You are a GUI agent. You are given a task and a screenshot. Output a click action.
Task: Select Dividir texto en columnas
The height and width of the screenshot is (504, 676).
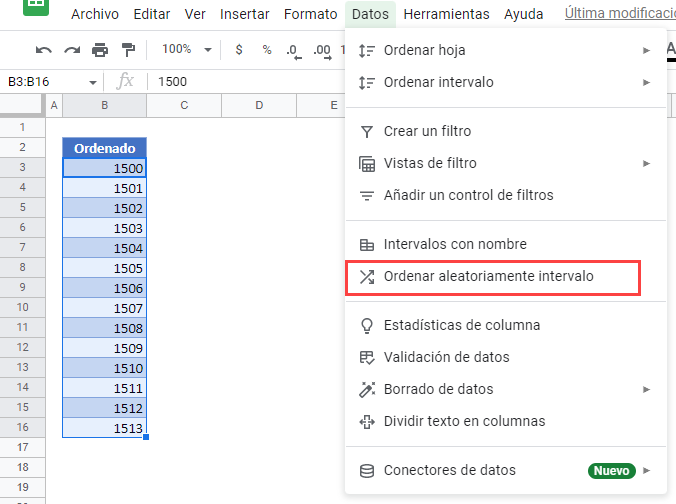pos(506,421)
